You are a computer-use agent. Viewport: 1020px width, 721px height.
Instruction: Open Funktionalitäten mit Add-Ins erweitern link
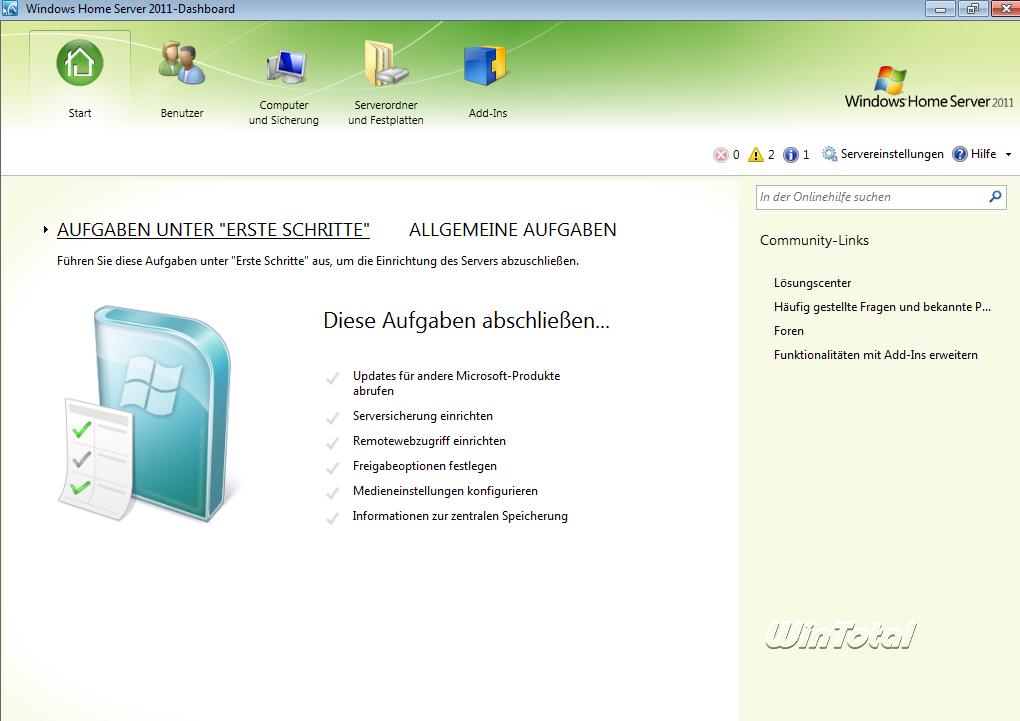(x=876, y=355)
